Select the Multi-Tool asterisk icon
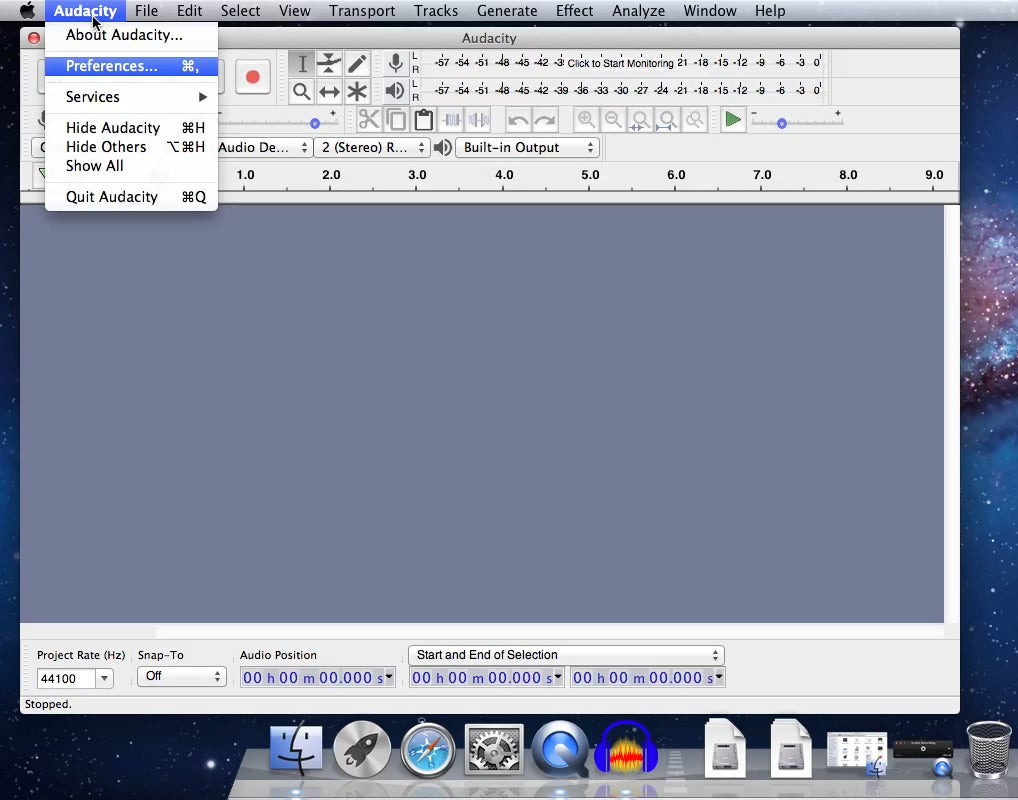Image resolution: width=1018 pixels, height=800 pixels. tap(357, 92)
